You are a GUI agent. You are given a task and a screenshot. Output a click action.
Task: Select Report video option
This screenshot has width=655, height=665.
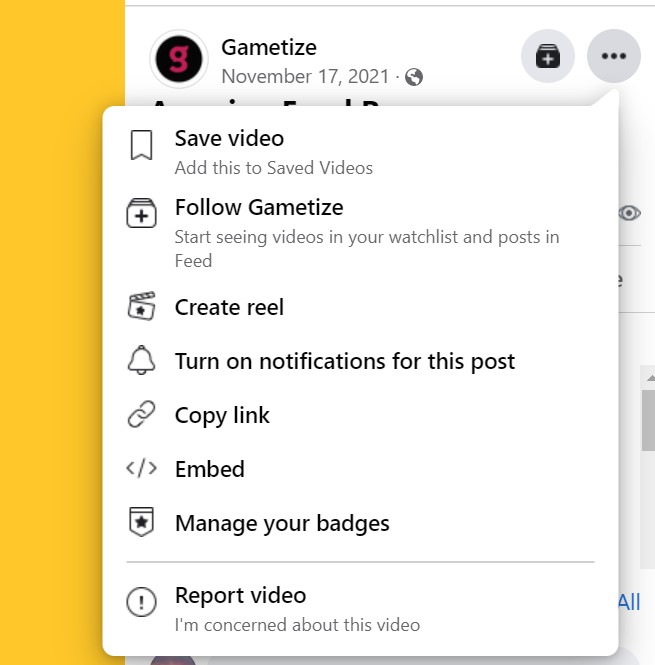360,609
